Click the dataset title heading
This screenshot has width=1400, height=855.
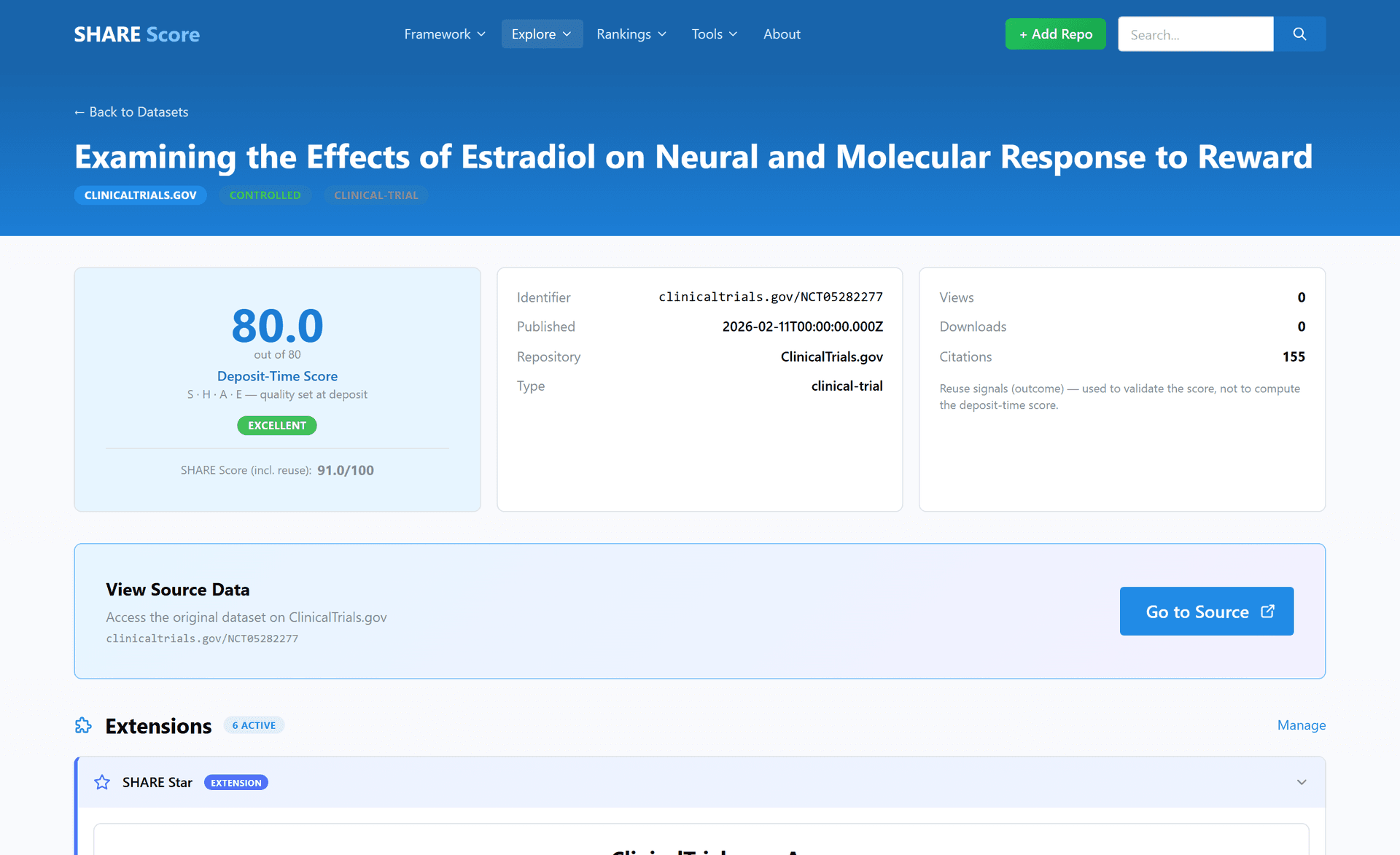pyautogui.click(x=693, y=157)
